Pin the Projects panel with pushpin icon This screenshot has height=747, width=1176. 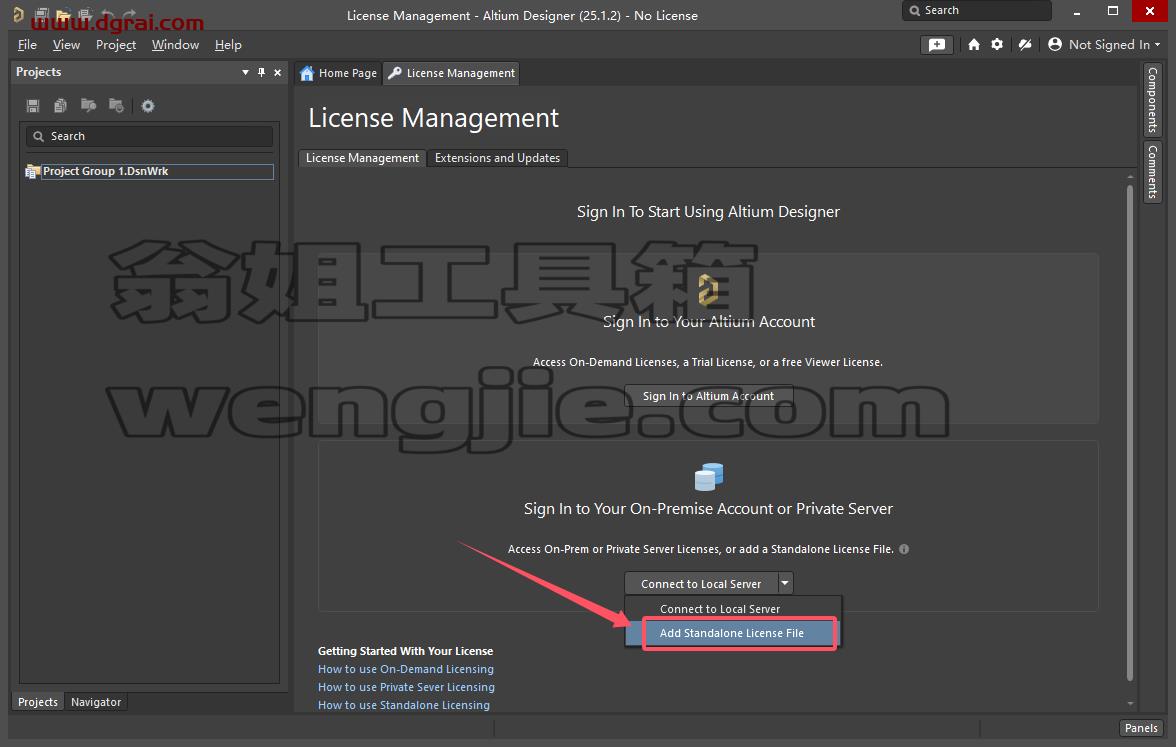coord(261,72)
